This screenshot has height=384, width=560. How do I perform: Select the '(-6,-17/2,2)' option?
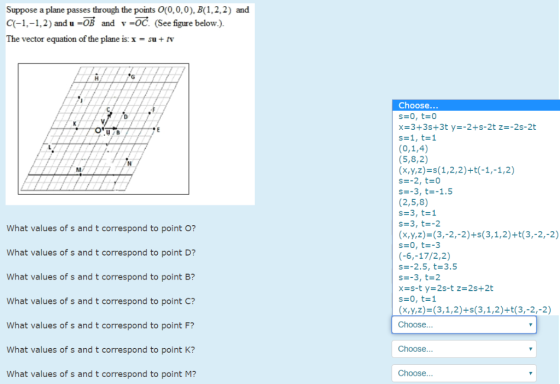476,256
